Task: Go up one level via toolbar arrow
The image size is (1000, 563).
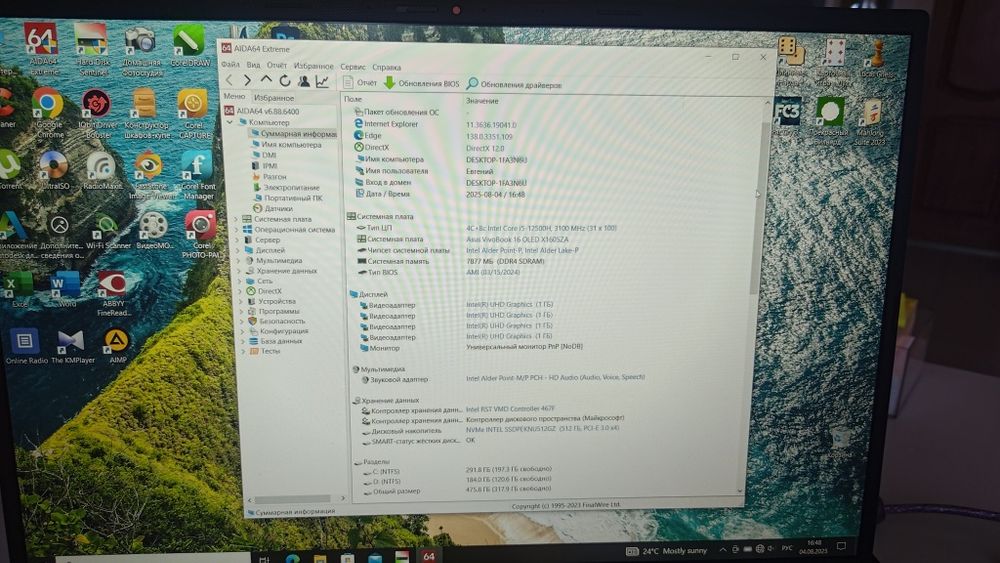Action: pos(266,80)
